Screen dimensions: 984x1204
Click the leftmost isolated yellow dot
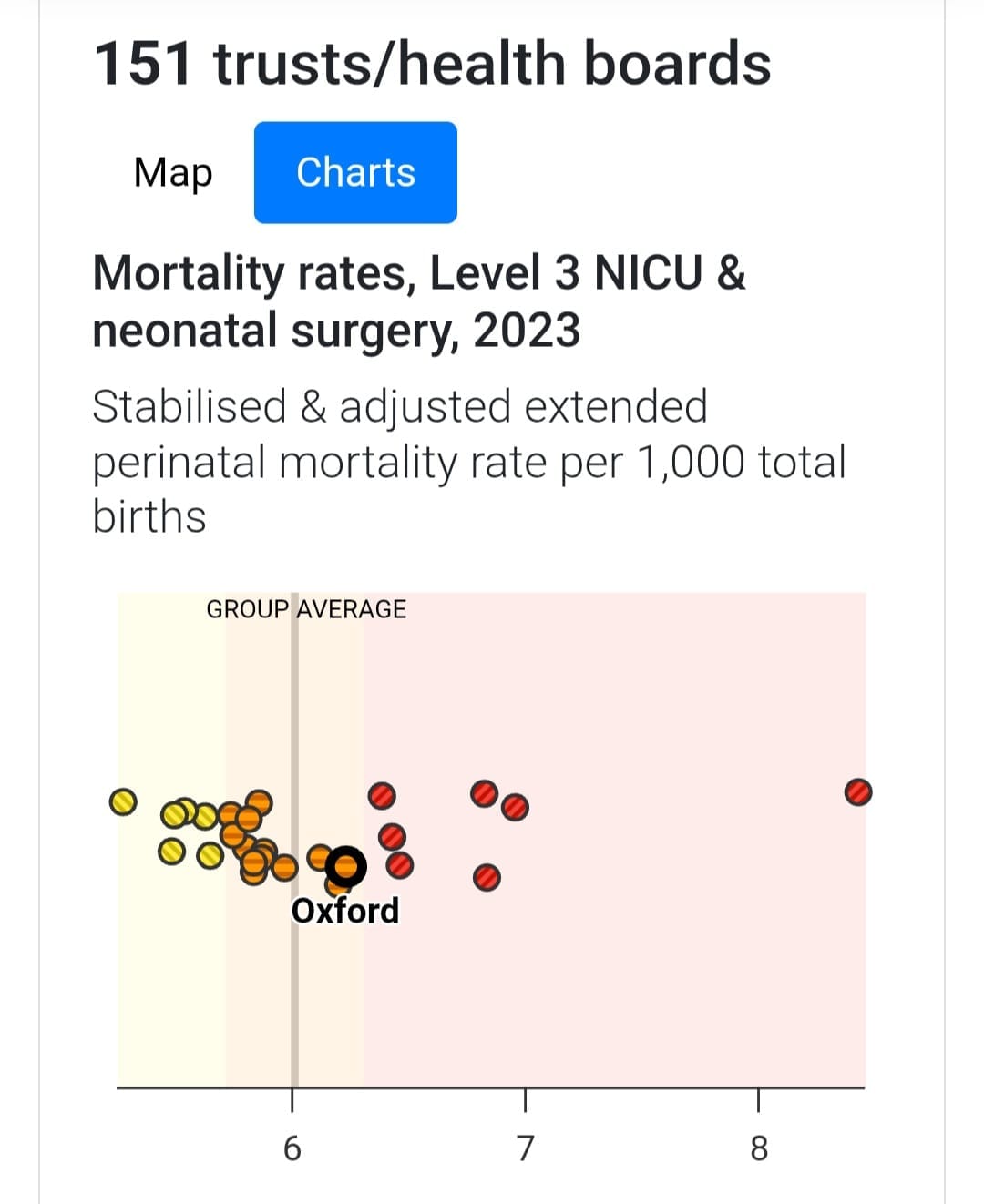122,801
